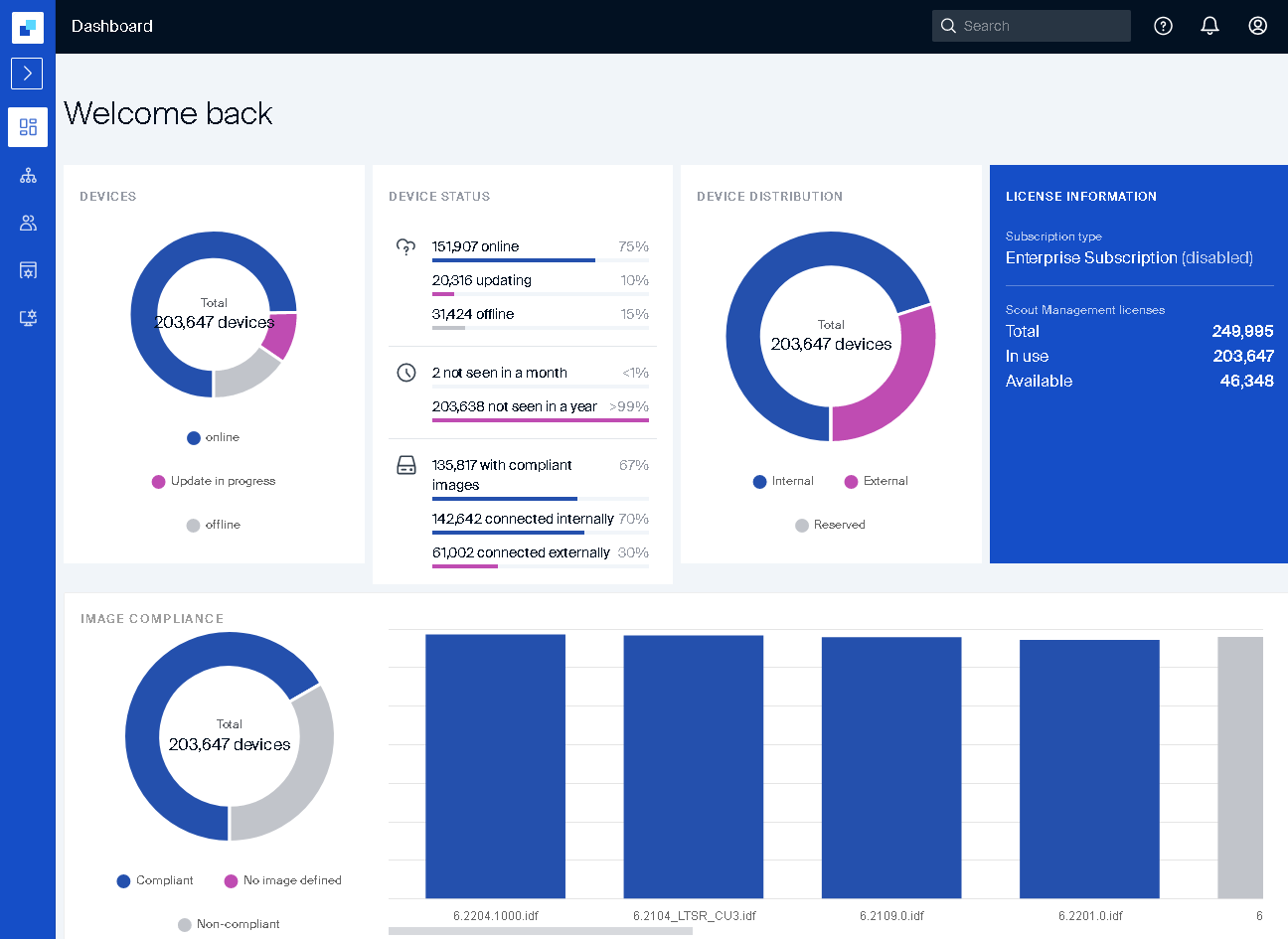
Task: Toggle the 'Non-compliant' legend in Image Compliance
Action: pos(229,924)
